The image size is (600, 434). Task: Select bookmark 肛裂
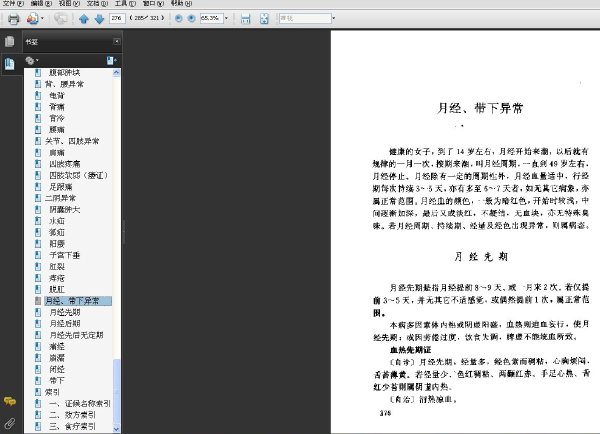pos(57,266)
